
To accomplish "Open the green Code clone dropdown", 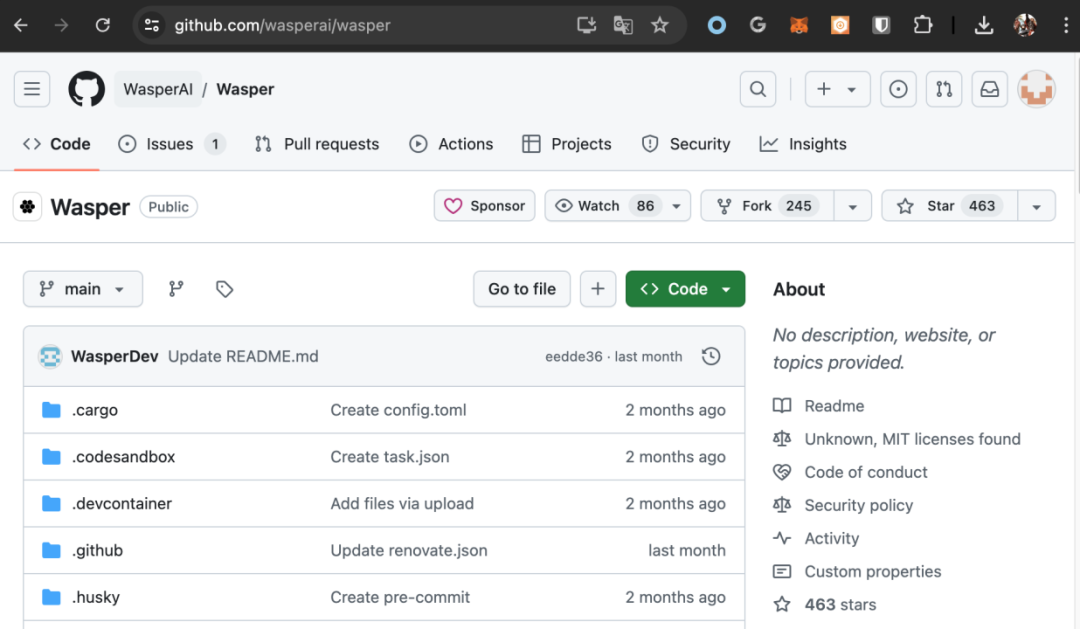I will click(685, 289).
